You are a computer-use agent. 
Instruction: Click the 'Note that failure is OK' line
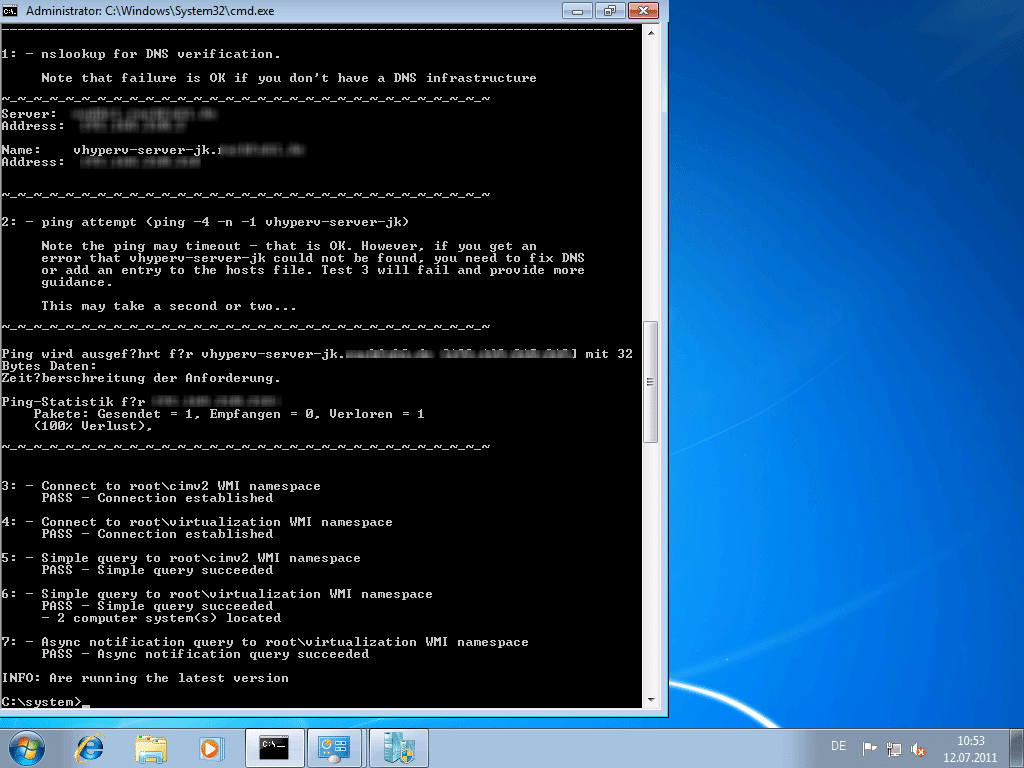click(x=289, y=78)
